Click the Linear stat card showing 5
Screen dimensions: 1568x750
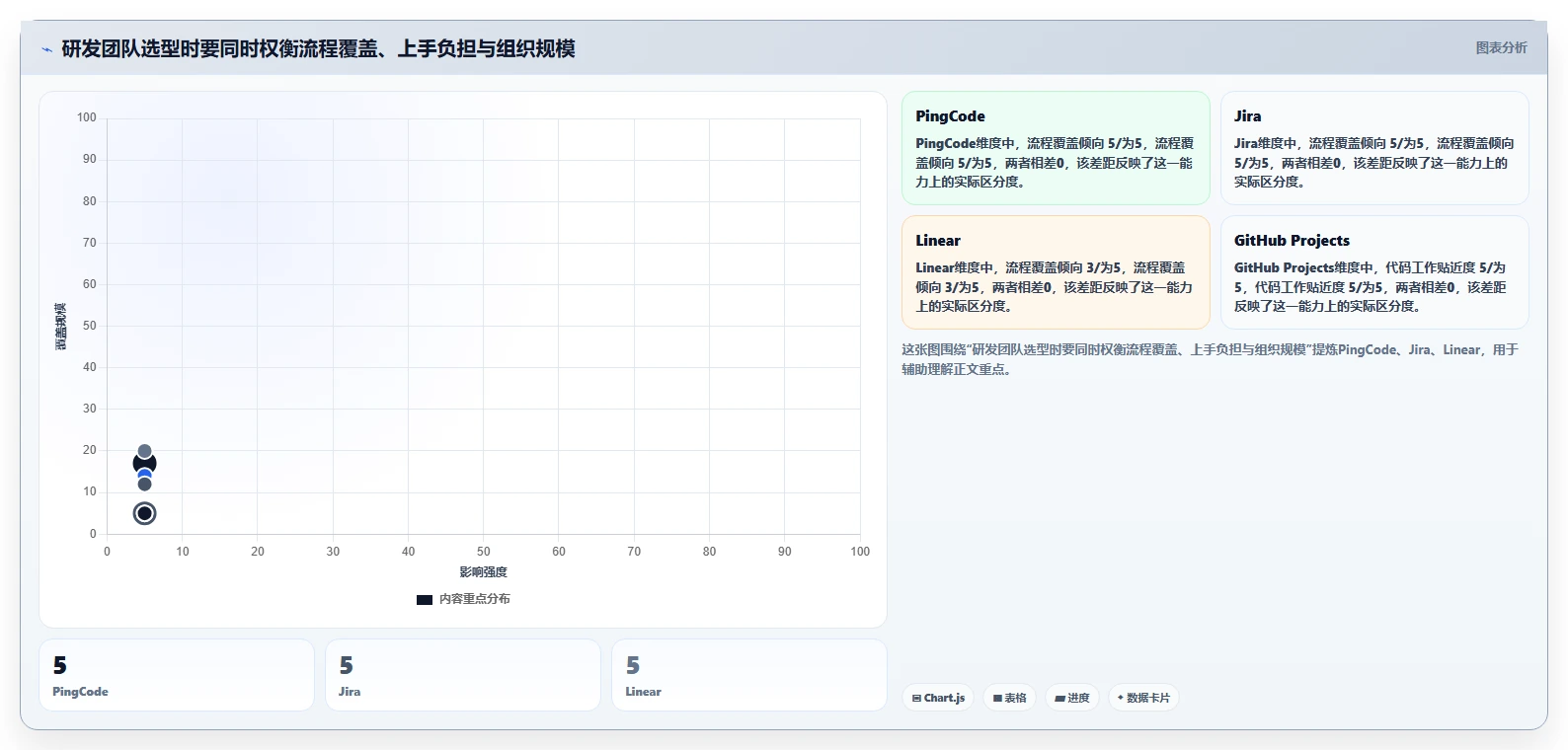click(749, 675)
